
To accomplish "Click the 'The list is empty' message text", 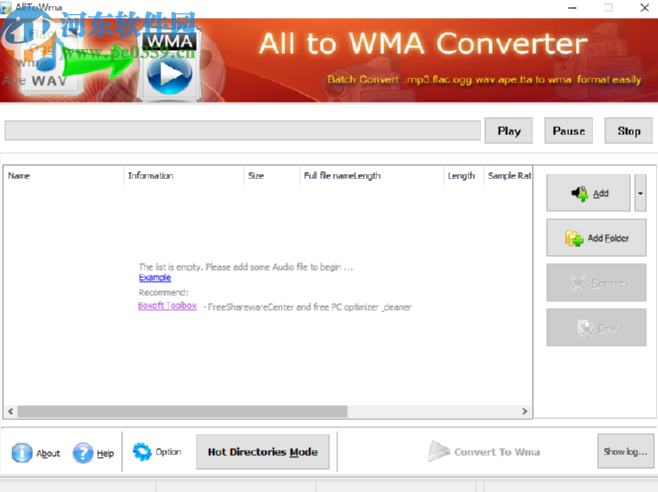I will (x=246, y=267).
